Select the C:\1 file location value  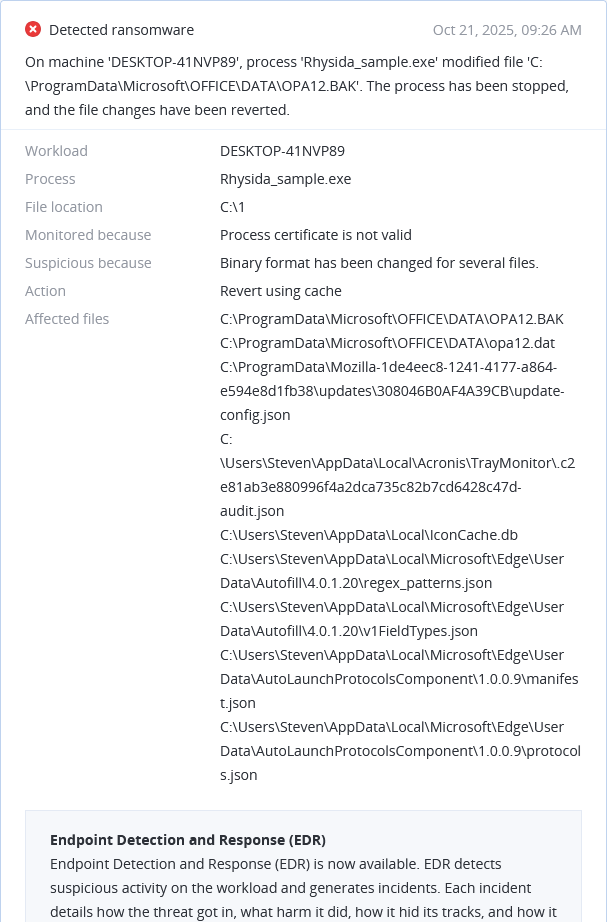[232, 207]
